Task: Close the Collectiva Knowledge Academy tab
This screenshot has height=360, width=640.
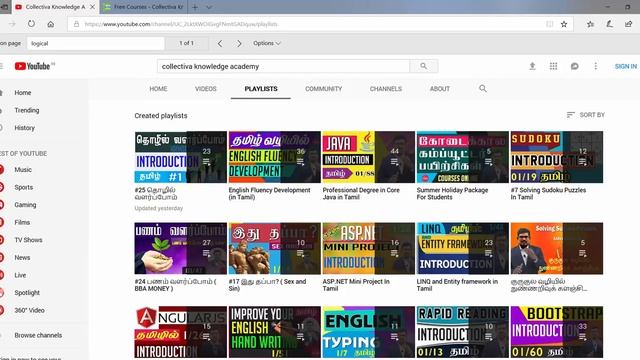Action: [93, 7]
